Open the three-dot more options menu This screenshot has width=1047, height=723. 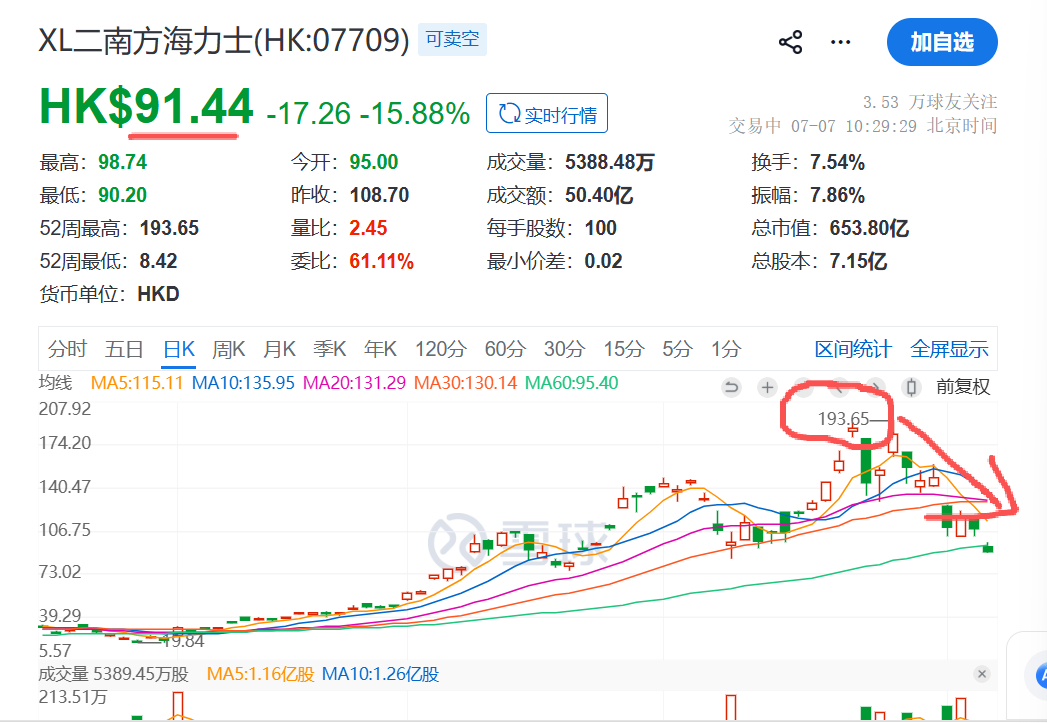840,42
